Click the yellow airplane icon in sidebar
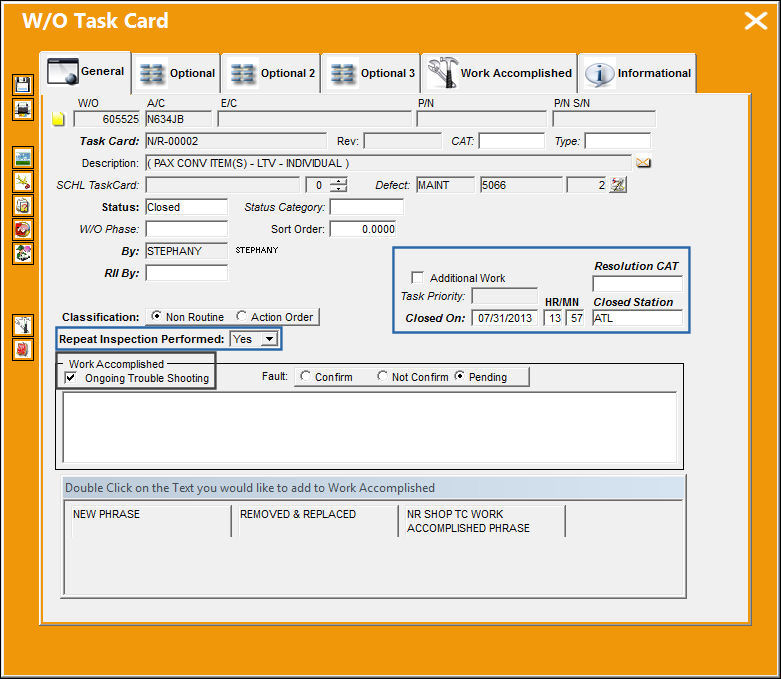The height and width of the screenshot is (679, 781). 23,182
